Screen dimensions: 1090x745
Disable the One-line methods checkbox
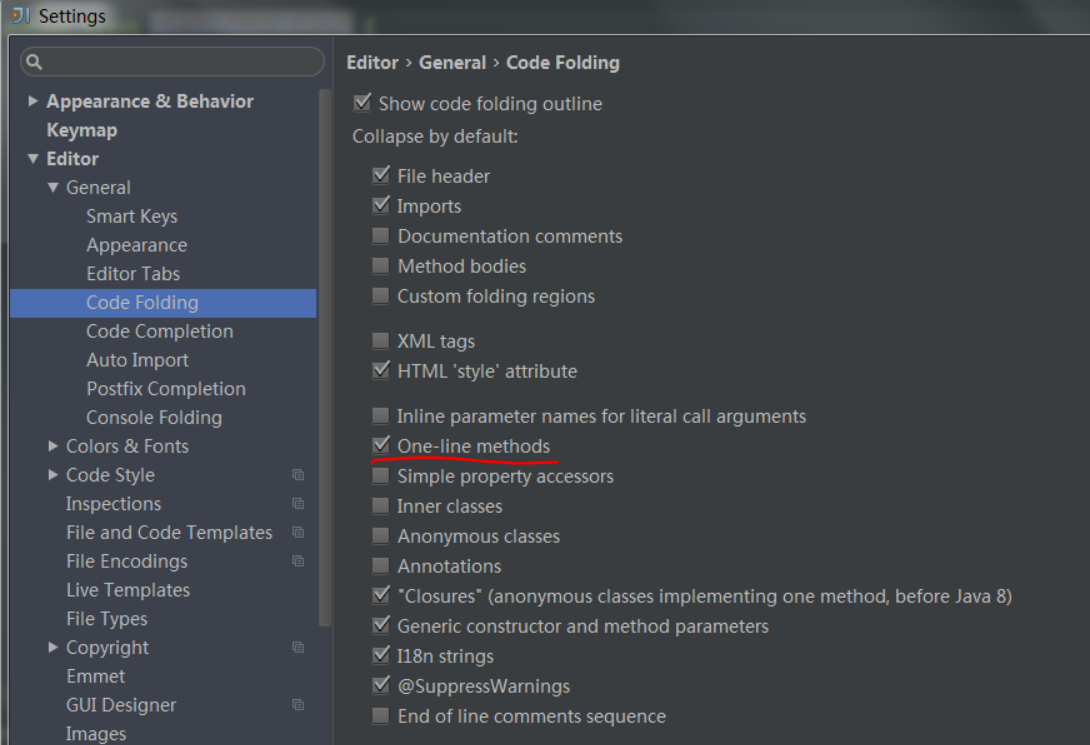point(381,445)
